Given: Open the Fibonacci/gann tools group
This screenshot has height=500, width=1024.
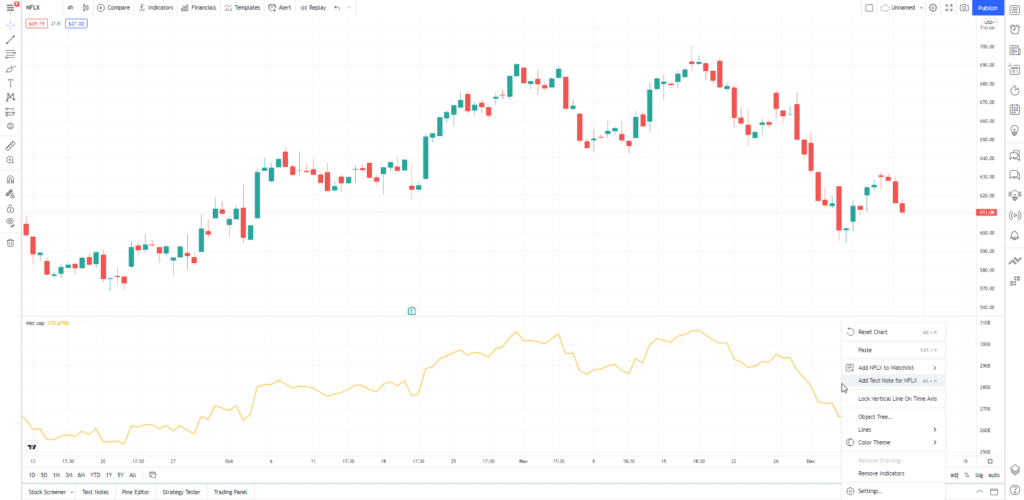Looking at the screenshot, I should [10, 54].
